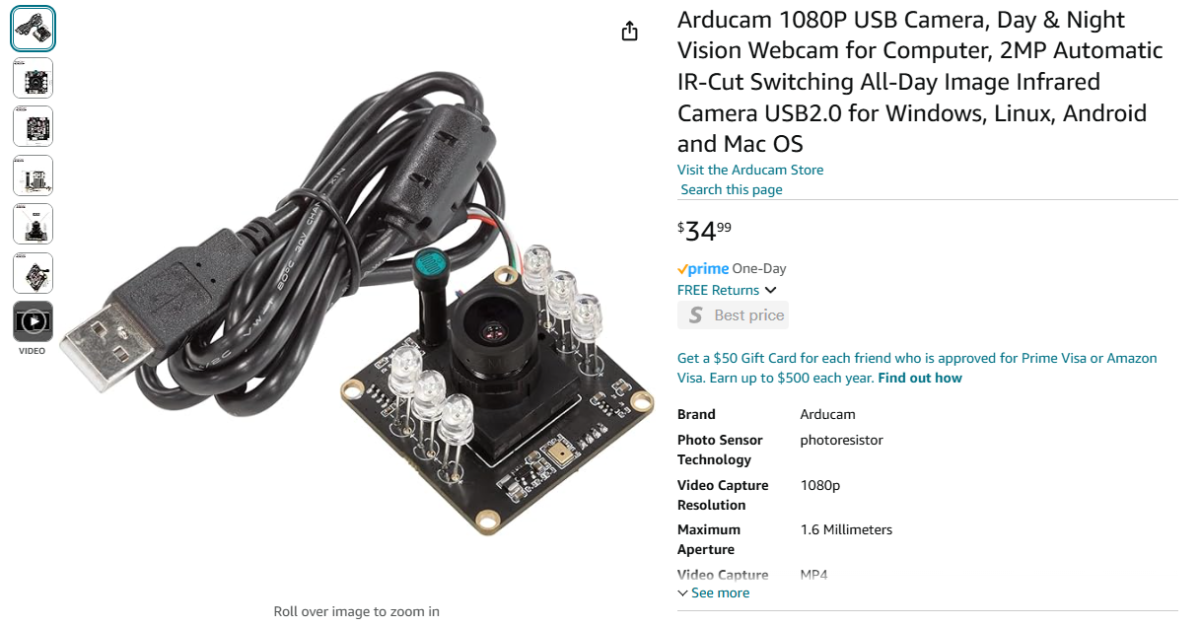The height and width of the screenshot is (627, 1200).
Task: Expand the FREE Returns dropdown chevron
Action: point(770,290)
